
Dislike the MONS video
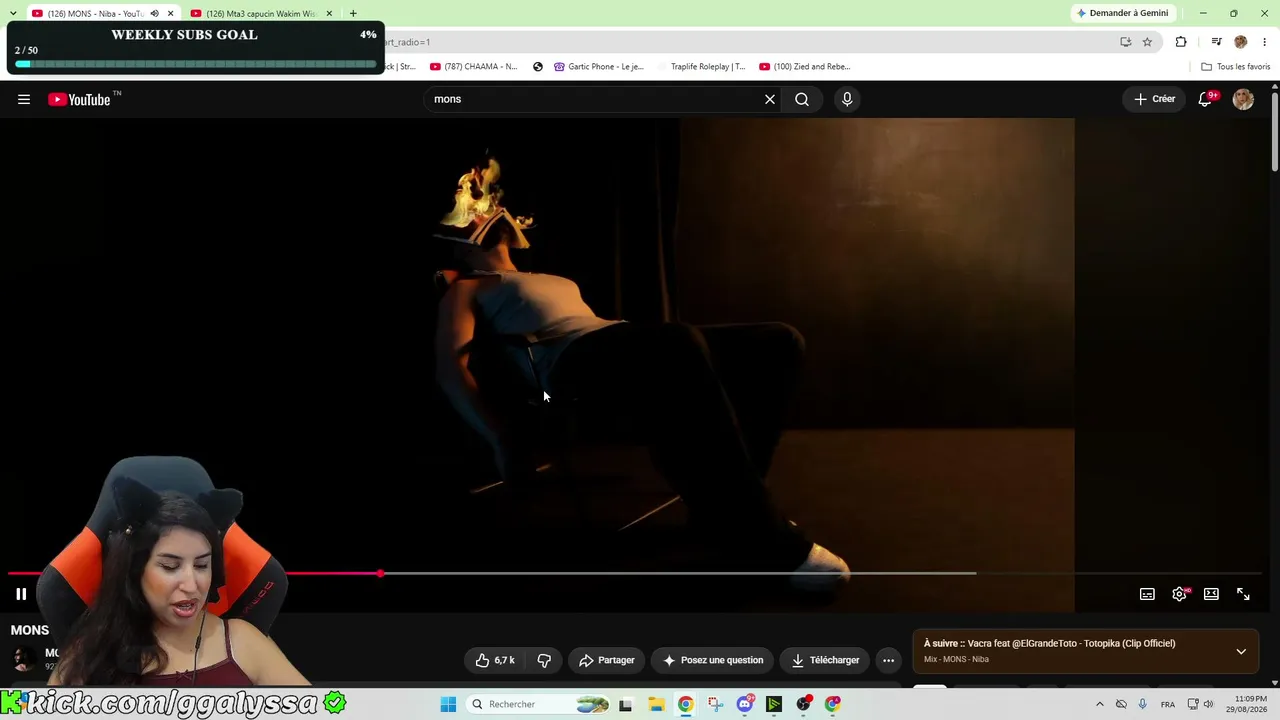(544, 660)
